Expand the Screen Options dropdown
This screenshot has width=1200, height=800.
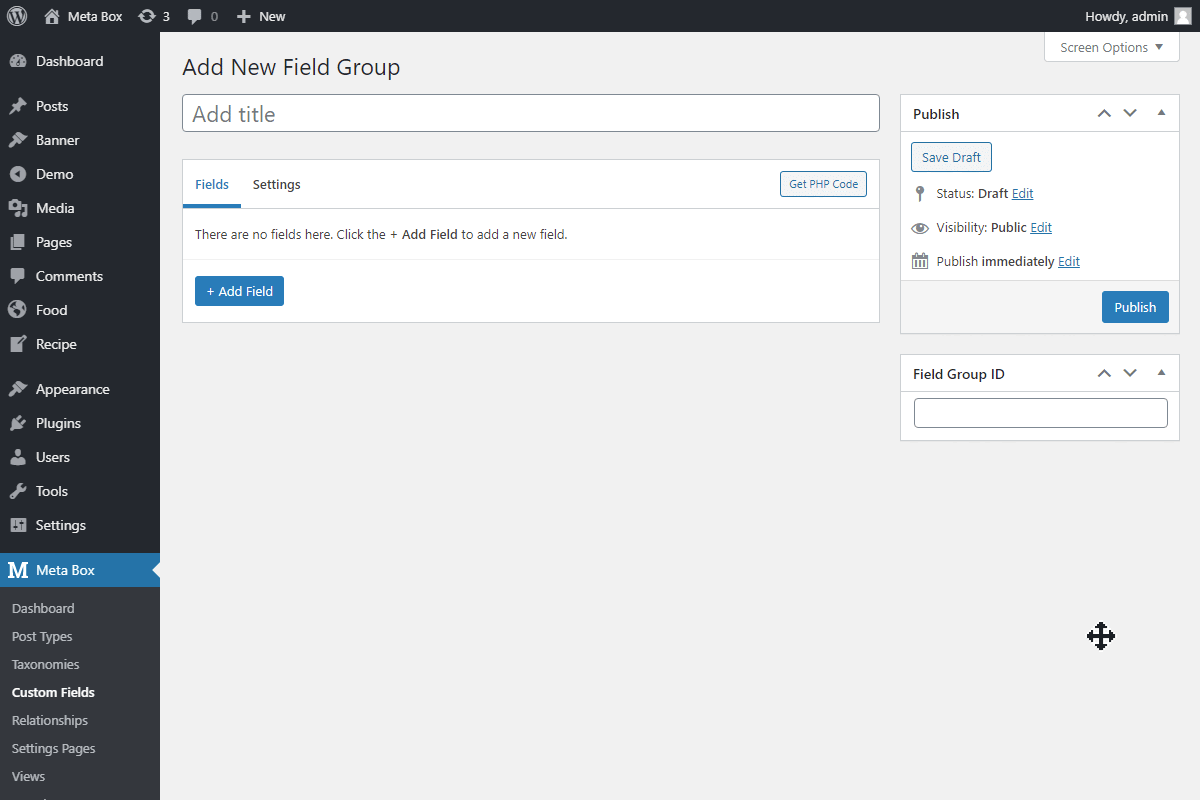tap(1111, 47)
